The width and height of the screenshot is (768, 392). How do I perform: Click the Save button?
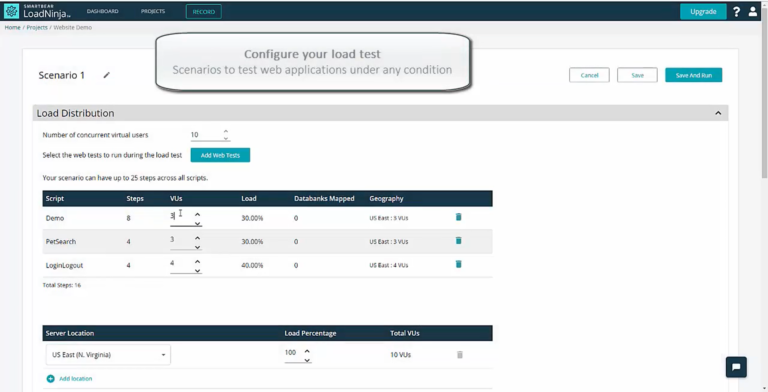tap(637, 75)
